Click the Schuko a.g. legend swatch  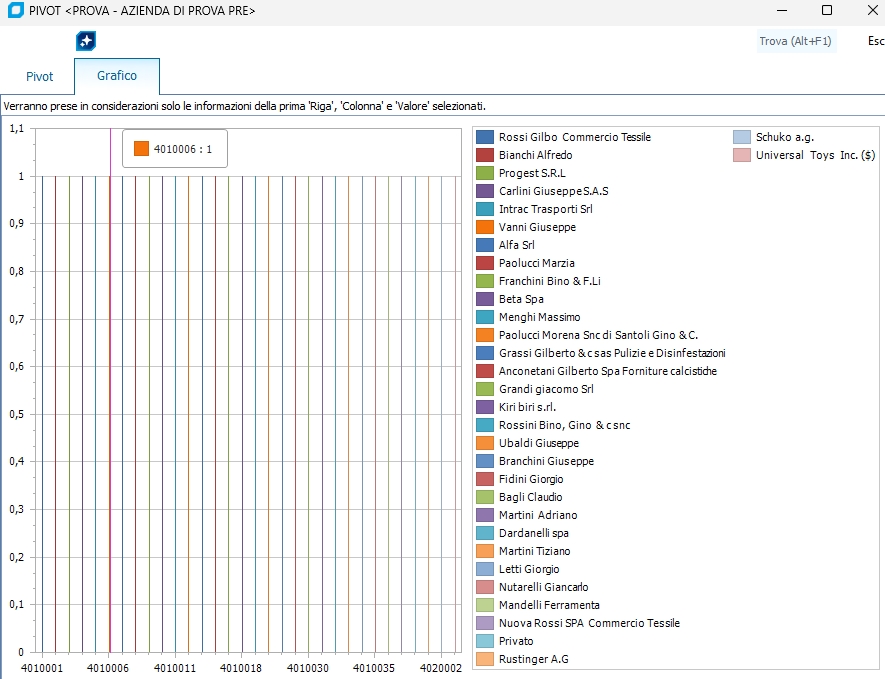coord(741,137)
